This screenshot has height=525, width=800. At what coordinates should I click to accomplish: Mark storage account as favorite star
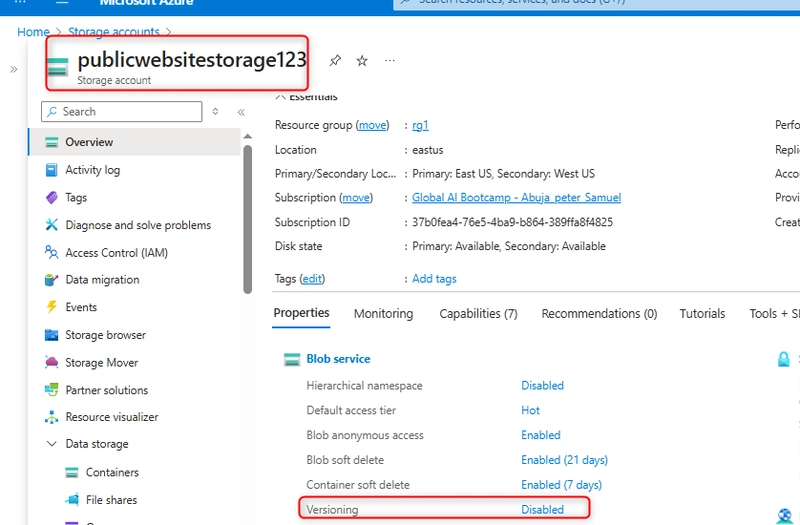click(x=362, y=61)
